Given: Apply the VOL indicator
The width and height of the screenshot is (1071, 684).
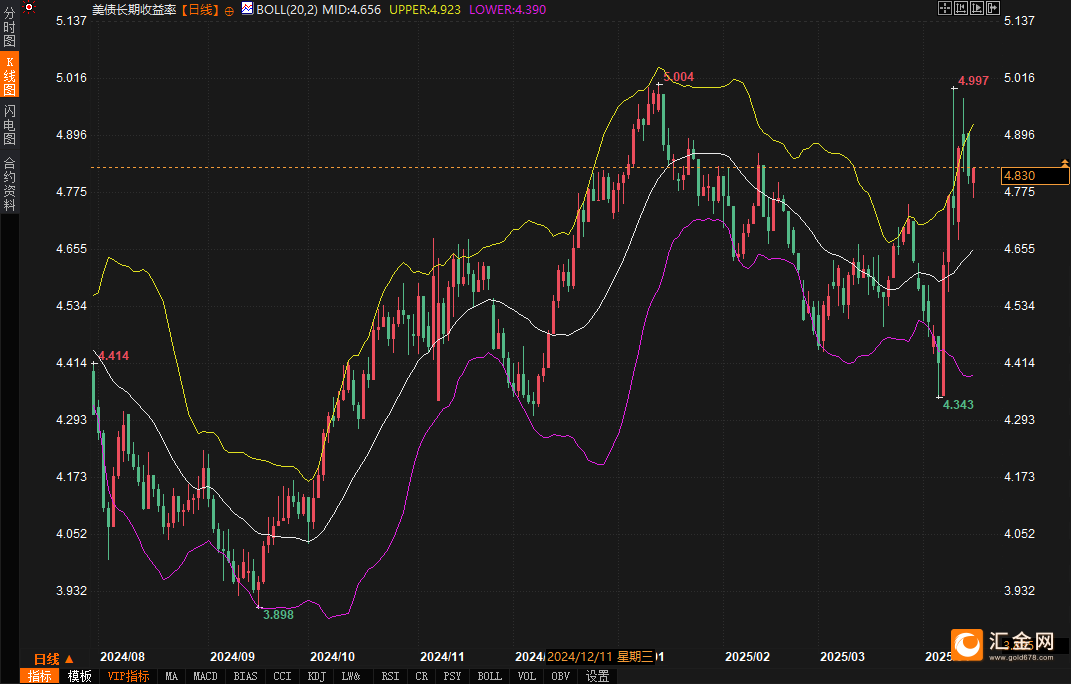Looking at the screenshot, I should [527, 676].
